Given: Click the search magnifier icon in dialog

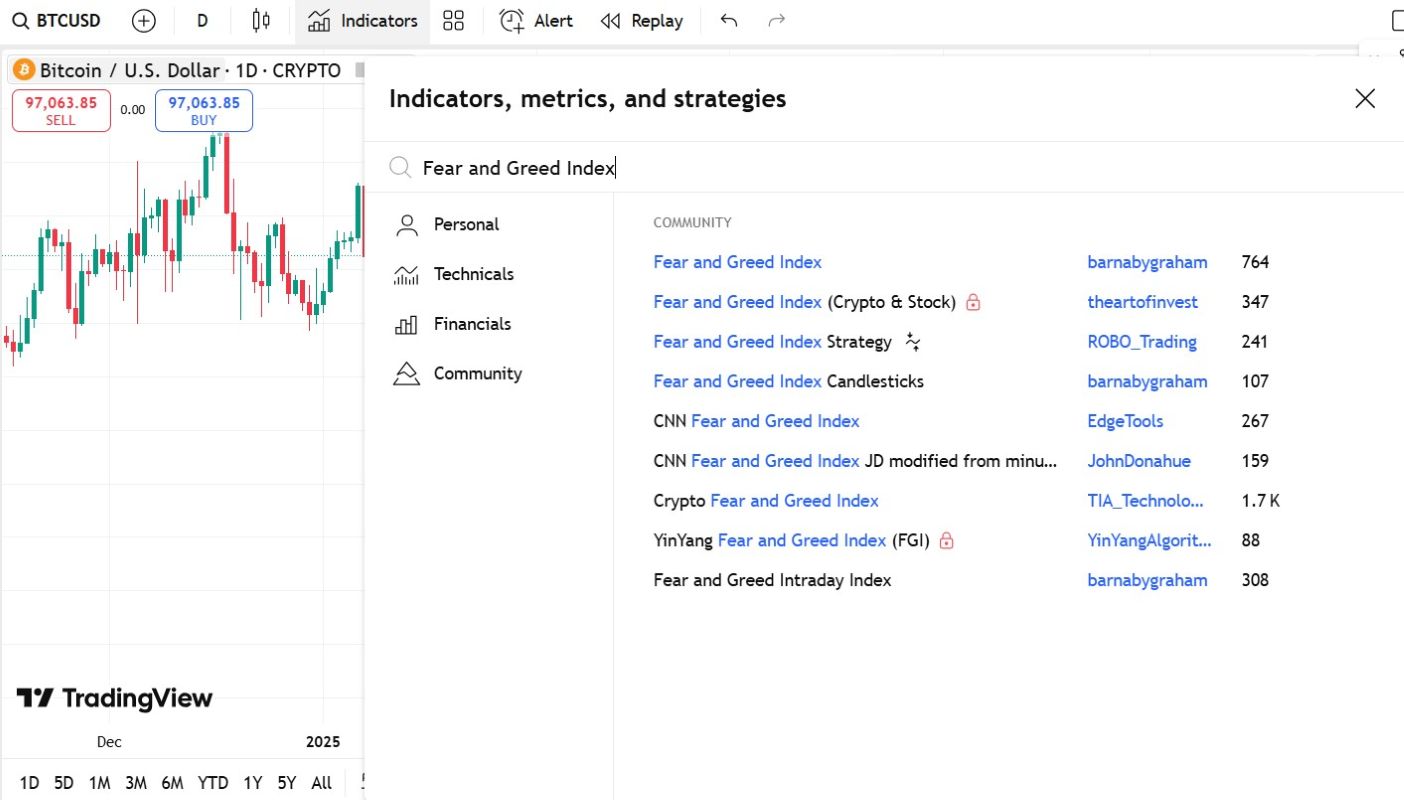Looking at the screenshot, I should [400, 167].
